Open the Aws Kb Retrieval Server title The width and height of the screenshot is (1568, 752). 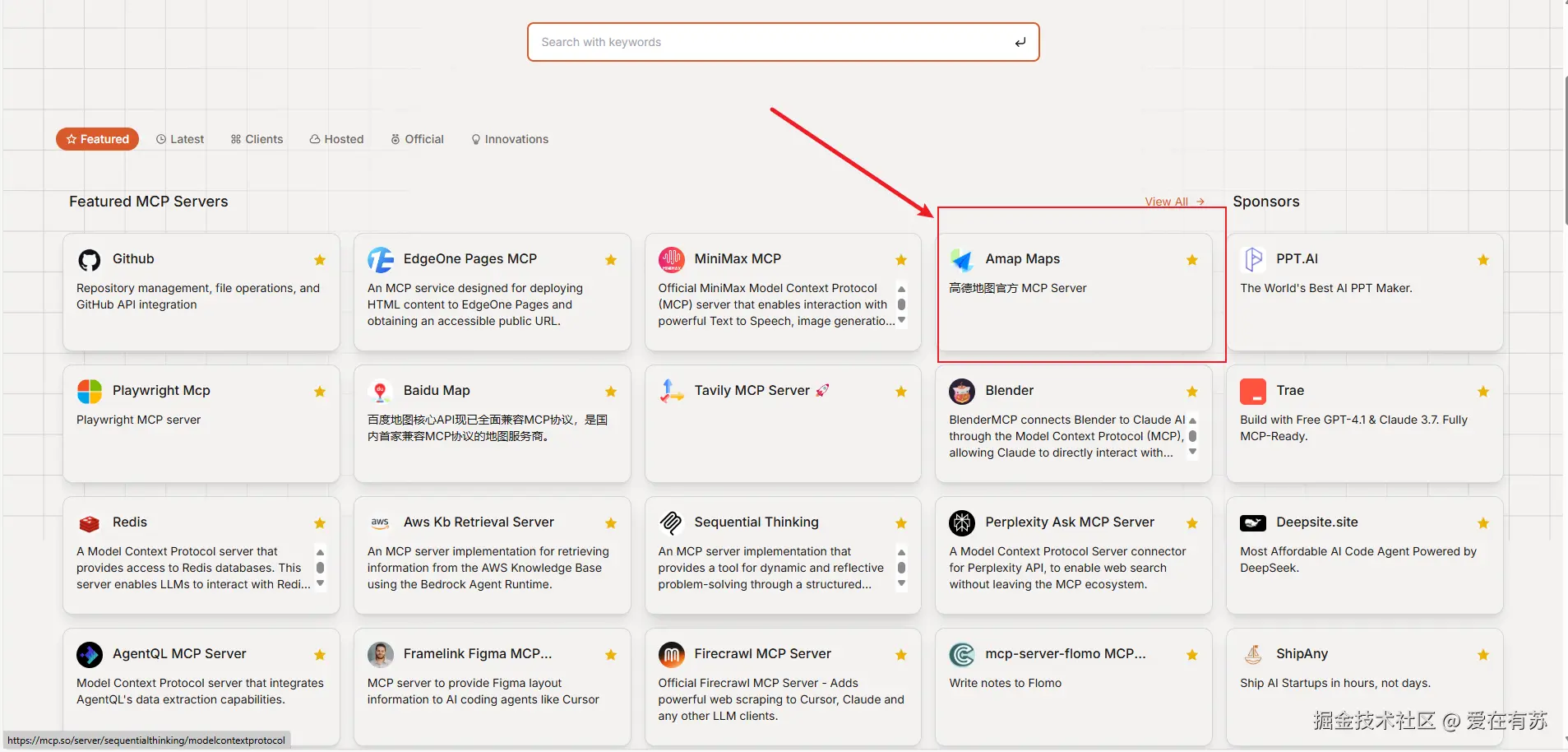479,522
